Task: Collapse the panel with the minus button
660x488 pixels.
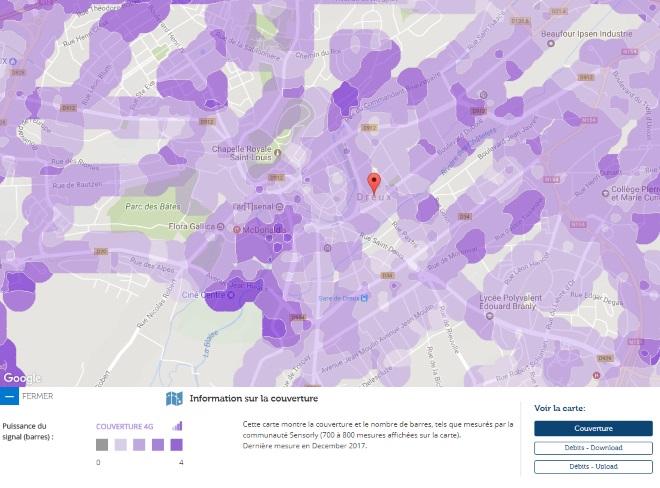Action: pos(9,397)
